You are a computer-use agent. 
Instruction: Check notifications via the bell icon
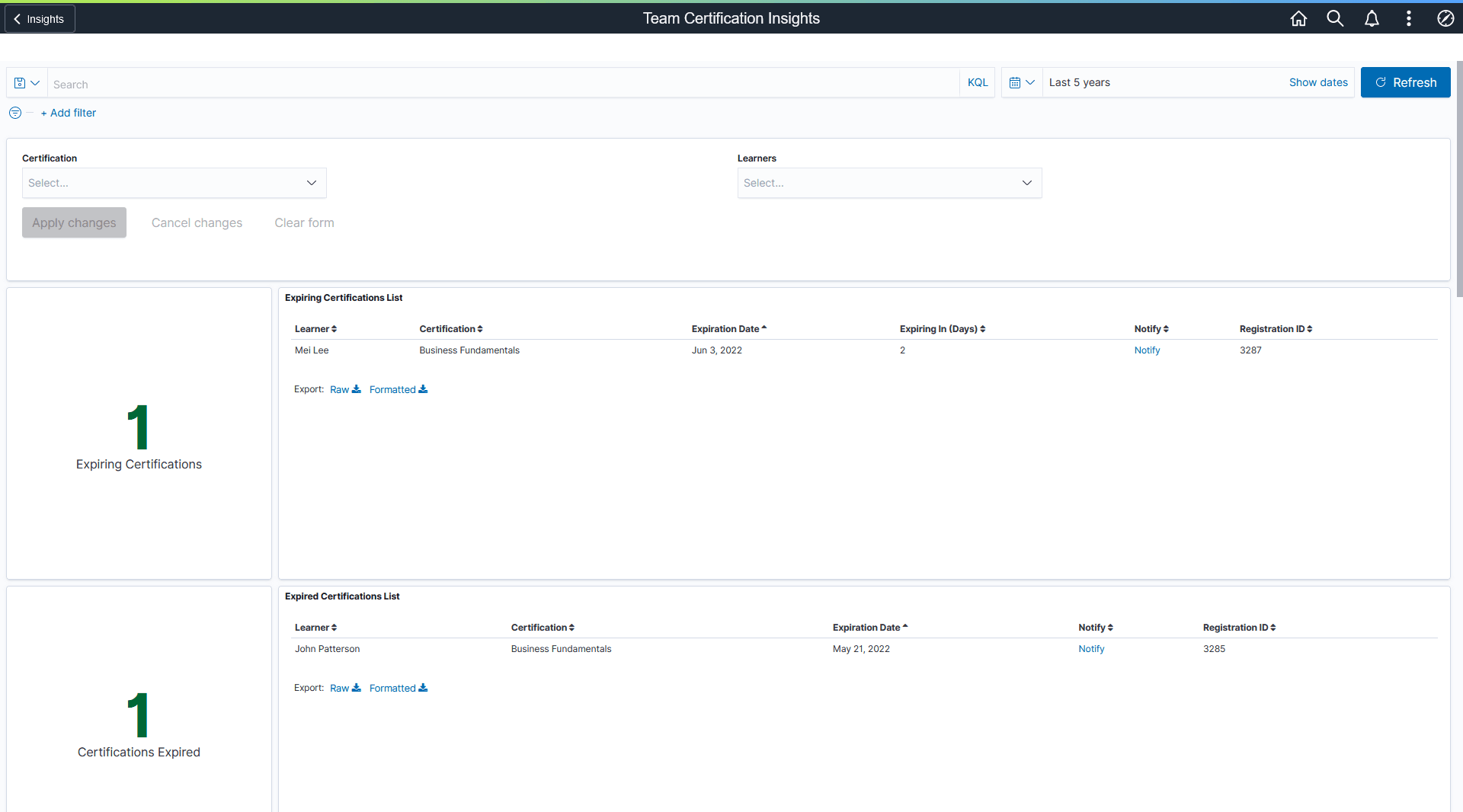click(x=1372, y=18)
